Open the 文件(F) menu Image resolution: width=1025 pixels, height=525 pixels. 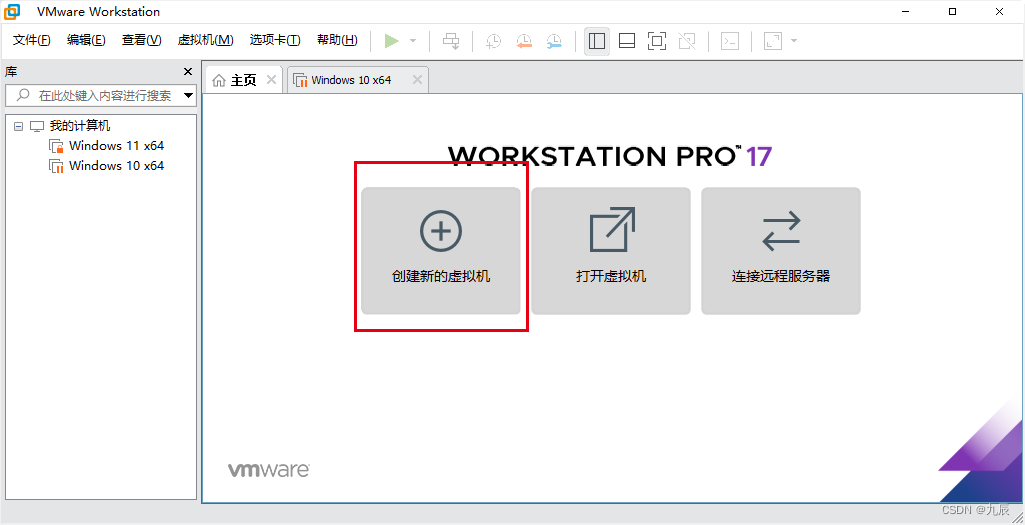click(x=31, y=40)
